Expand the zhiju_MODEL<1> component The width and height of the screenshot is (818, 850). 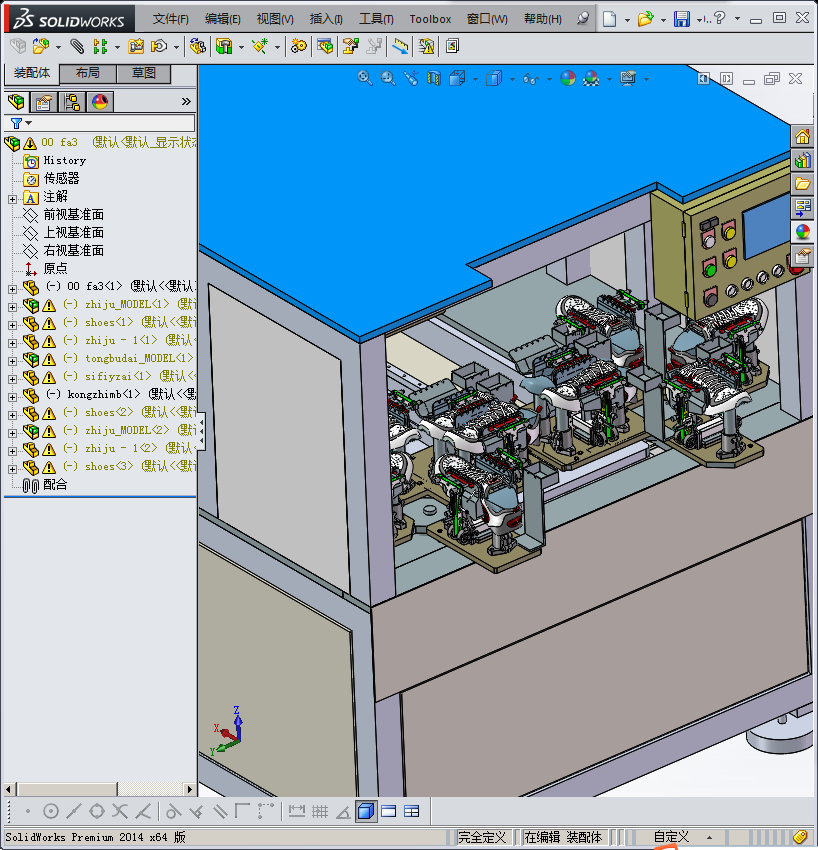pyautogui.click(x=12, y=307)
